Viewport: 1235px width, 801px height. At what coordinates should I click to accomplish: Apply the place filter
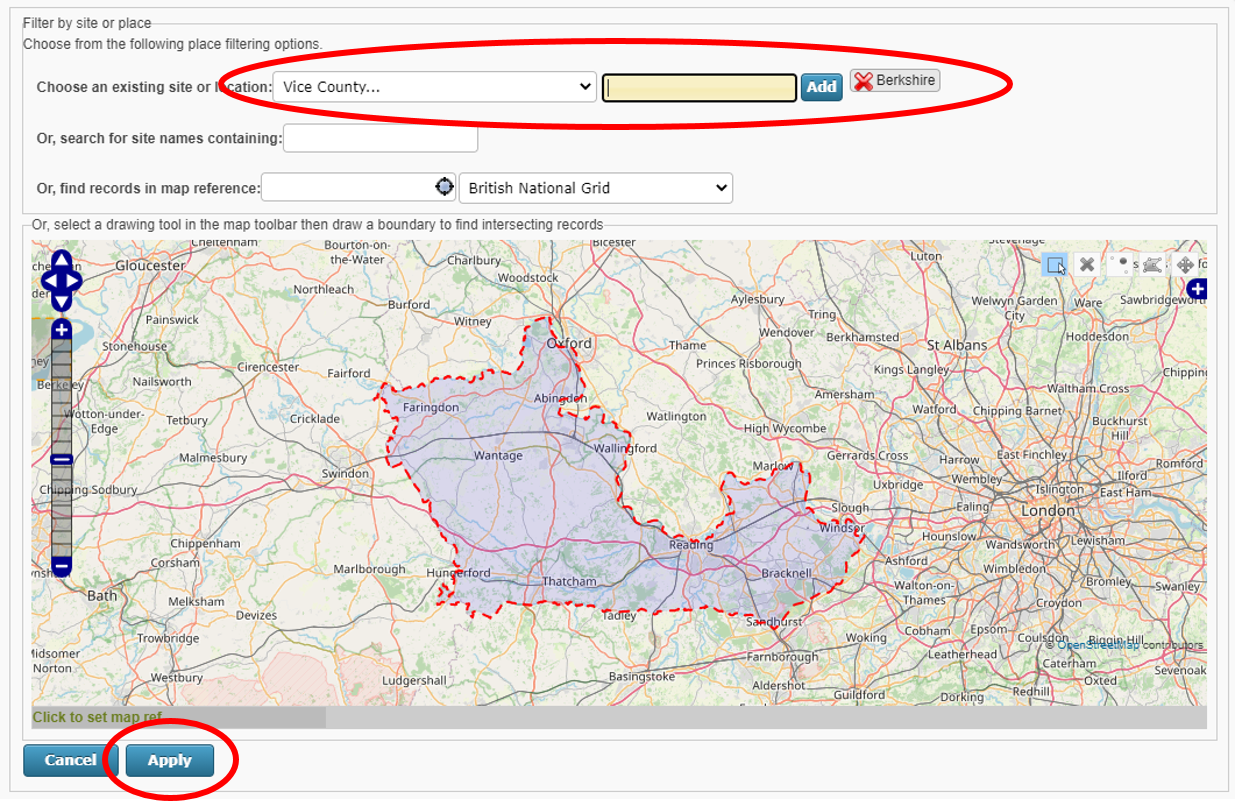169,760
